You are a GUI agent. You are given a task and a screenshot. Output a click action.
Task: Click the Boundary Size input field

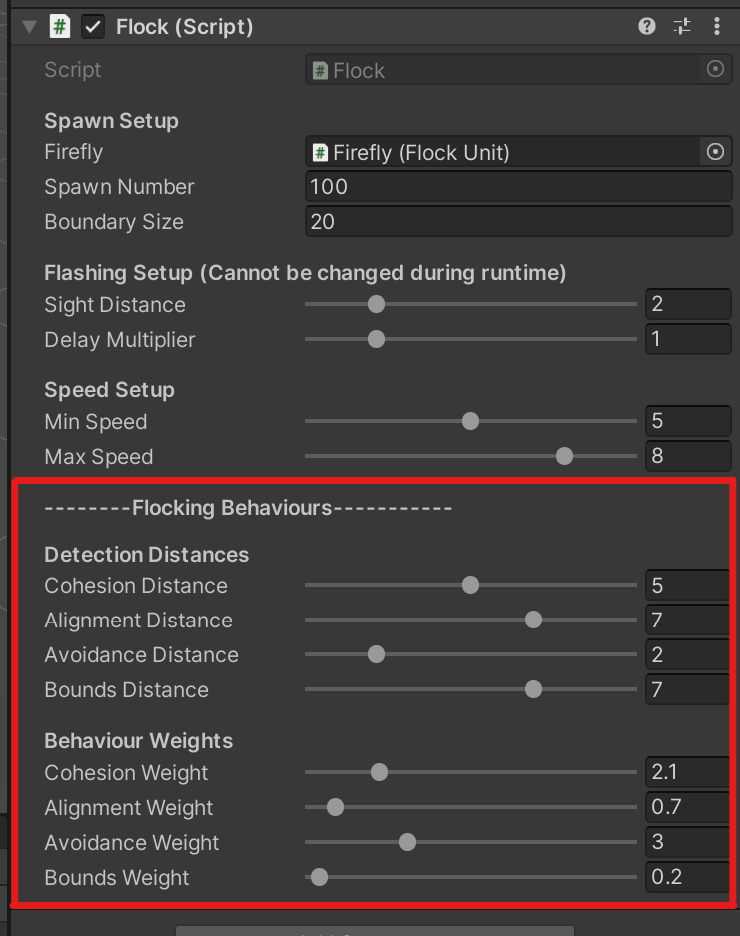click(518, 222)
